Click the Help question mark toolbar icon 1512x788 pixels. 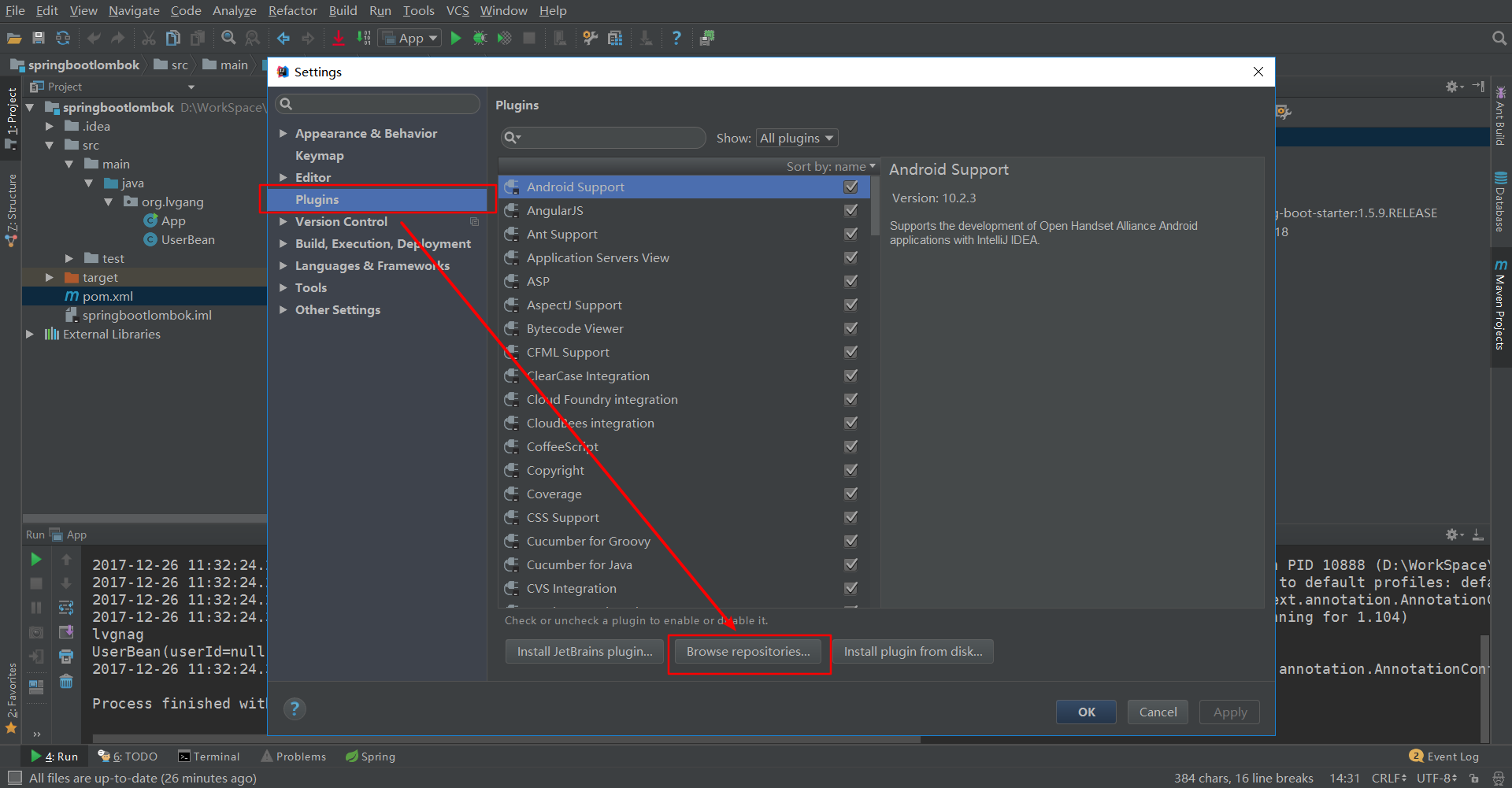coord(676,38)
